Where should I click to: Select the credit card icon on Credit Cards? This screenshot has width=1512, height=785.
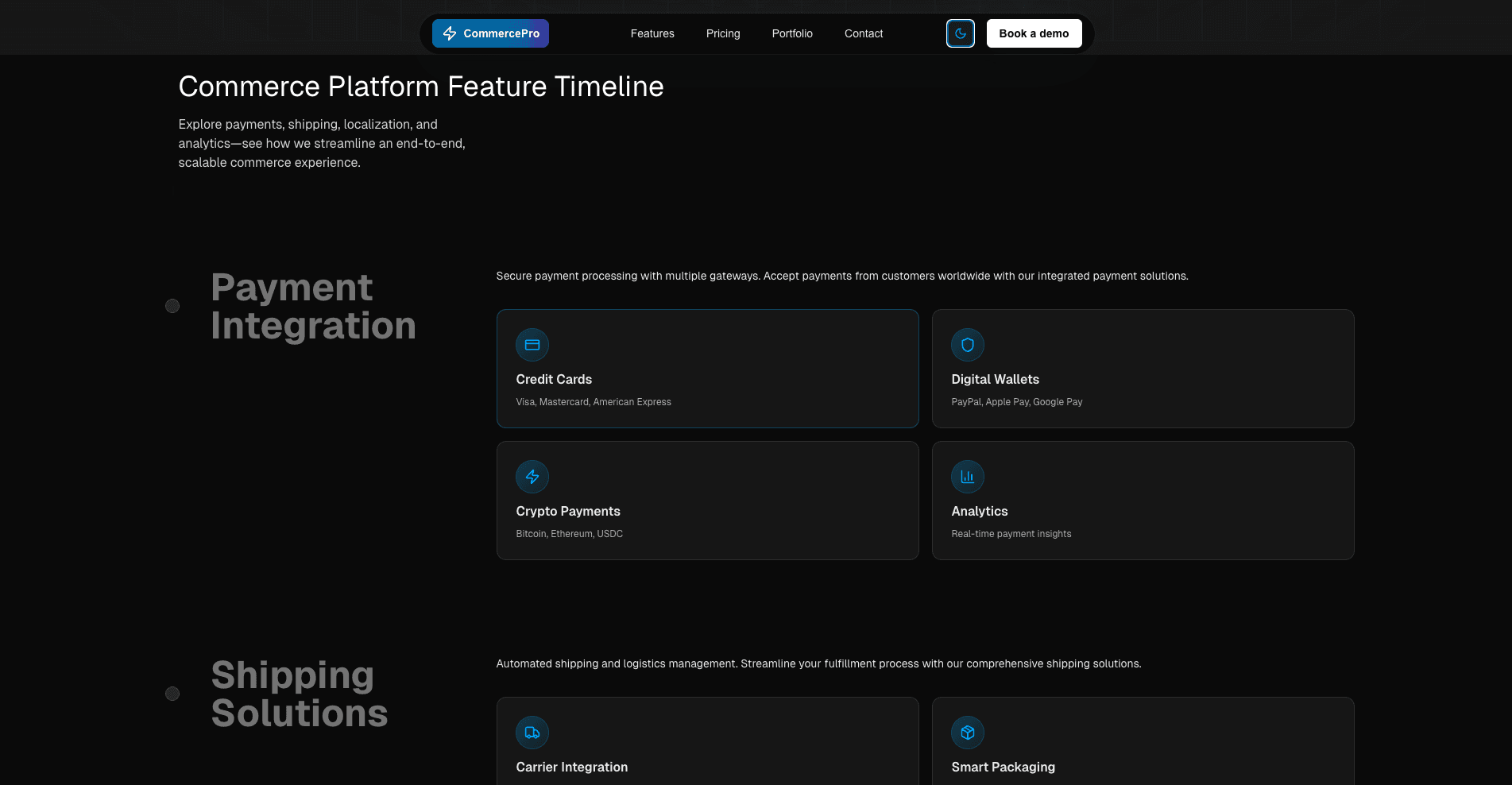coord(532,345)
